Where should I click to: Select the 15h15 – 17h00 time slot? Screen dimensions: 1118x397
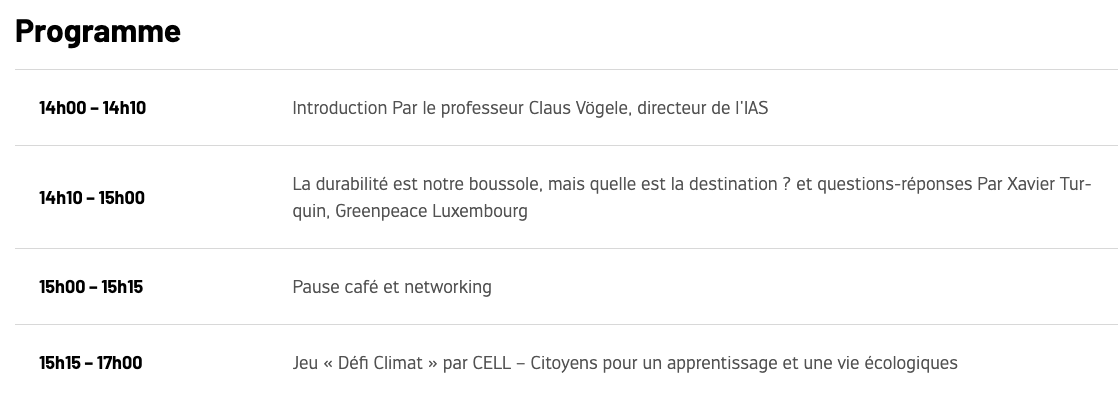(x=91, y=363)
